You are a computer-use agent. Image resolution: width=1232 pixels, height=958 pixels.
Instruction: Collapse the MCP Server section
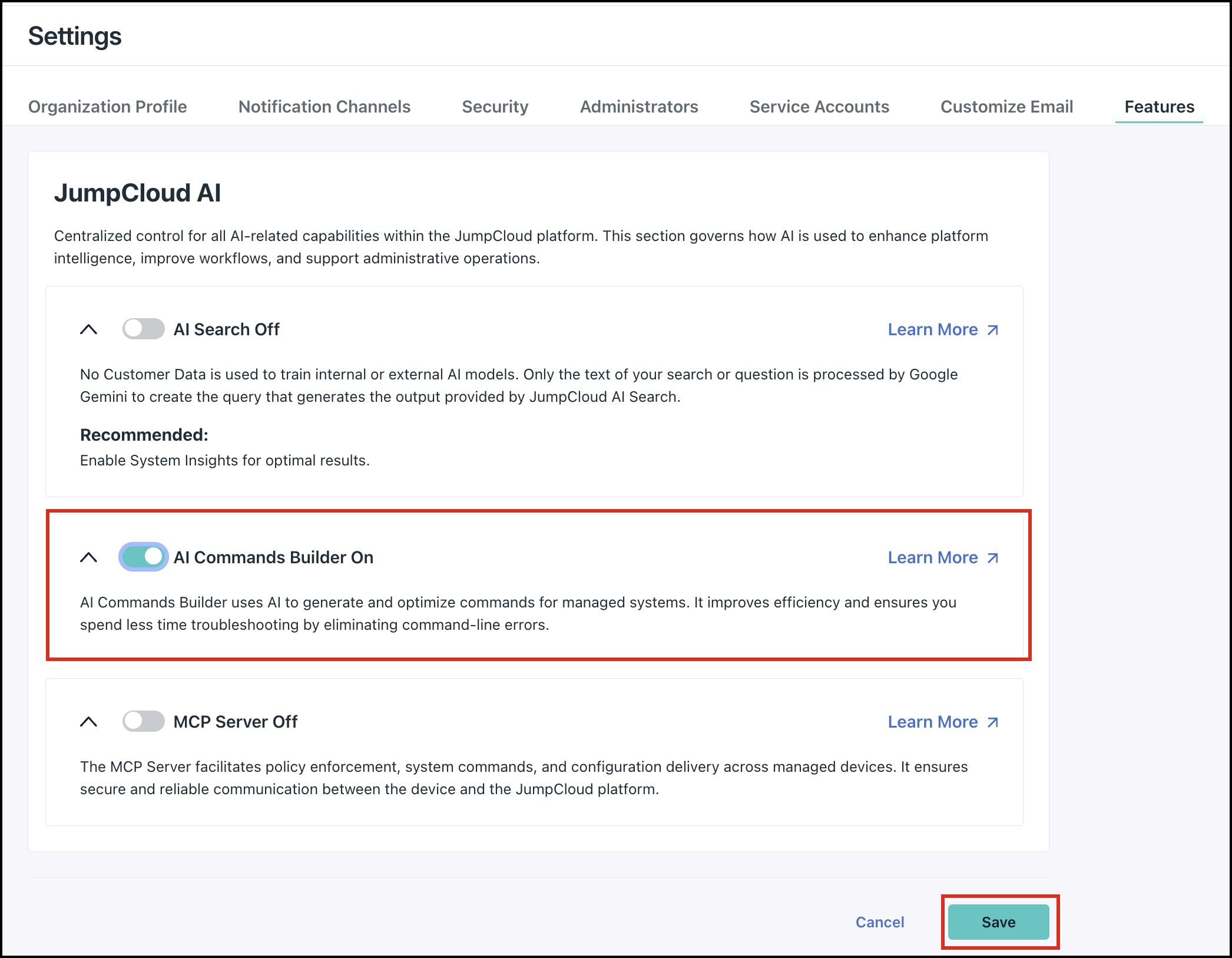click(x=90, y=721)
